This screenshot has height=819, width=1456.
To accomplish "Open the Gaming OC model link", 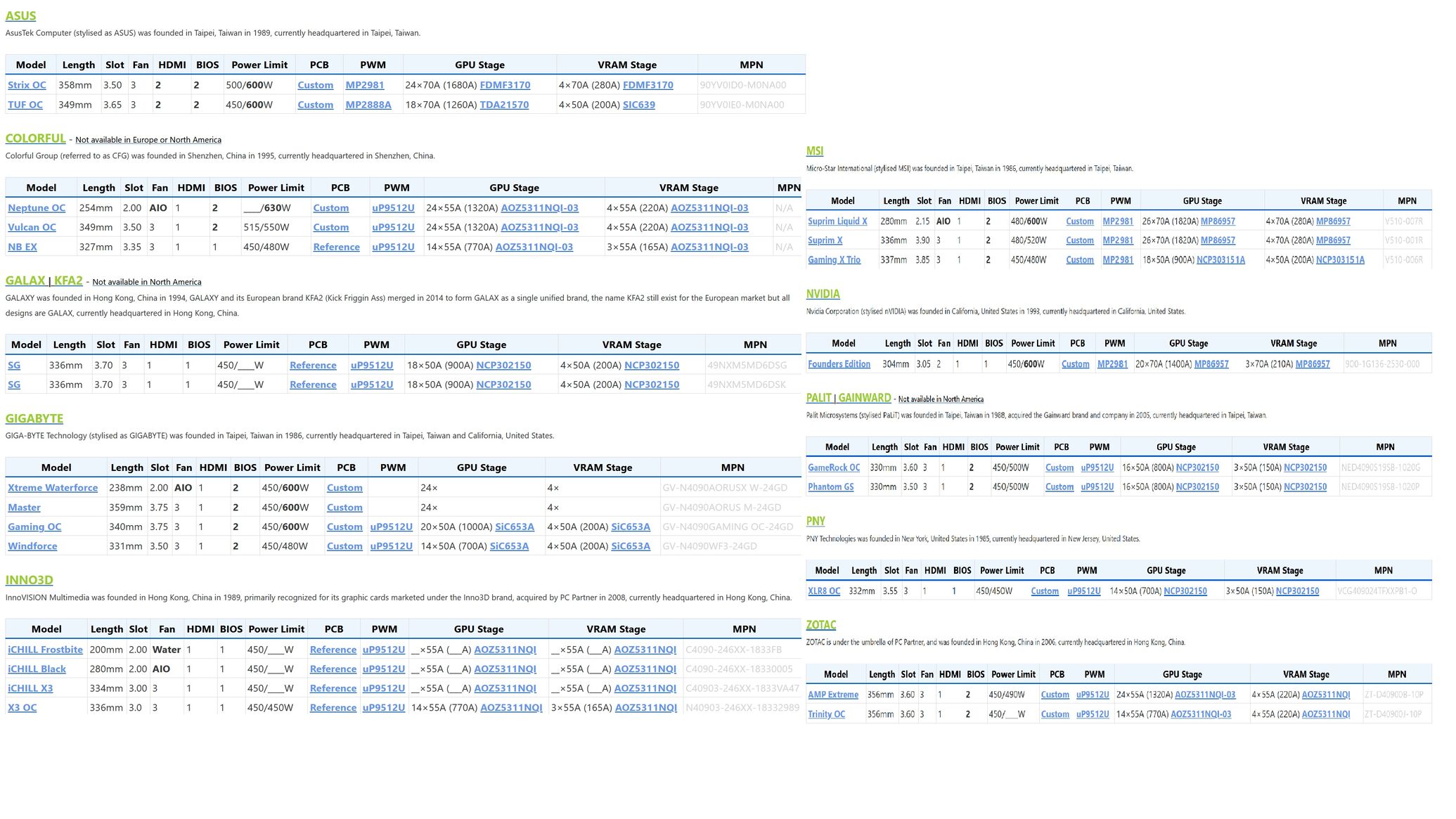I will tap(34, 527).
